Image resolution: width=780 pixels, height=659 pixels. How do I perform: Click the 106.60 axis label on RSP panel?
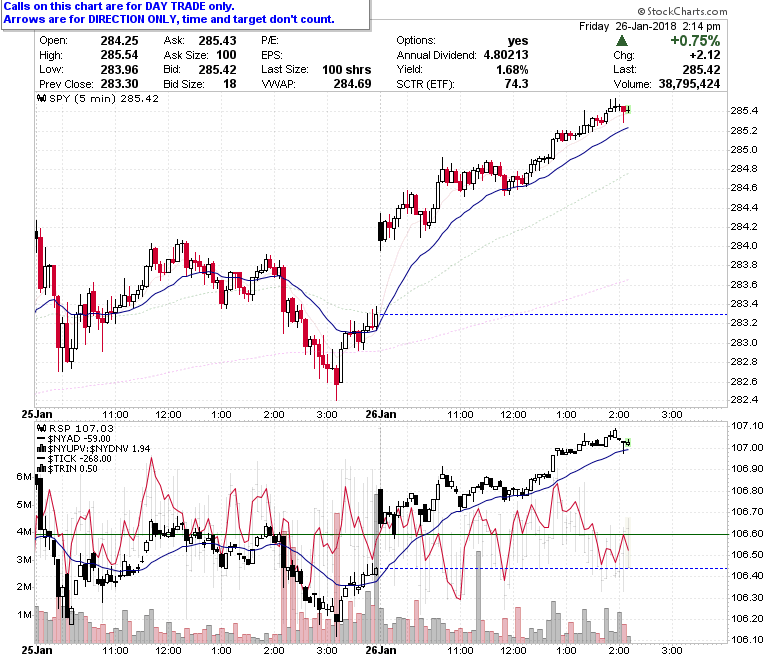tap(747, 534)
